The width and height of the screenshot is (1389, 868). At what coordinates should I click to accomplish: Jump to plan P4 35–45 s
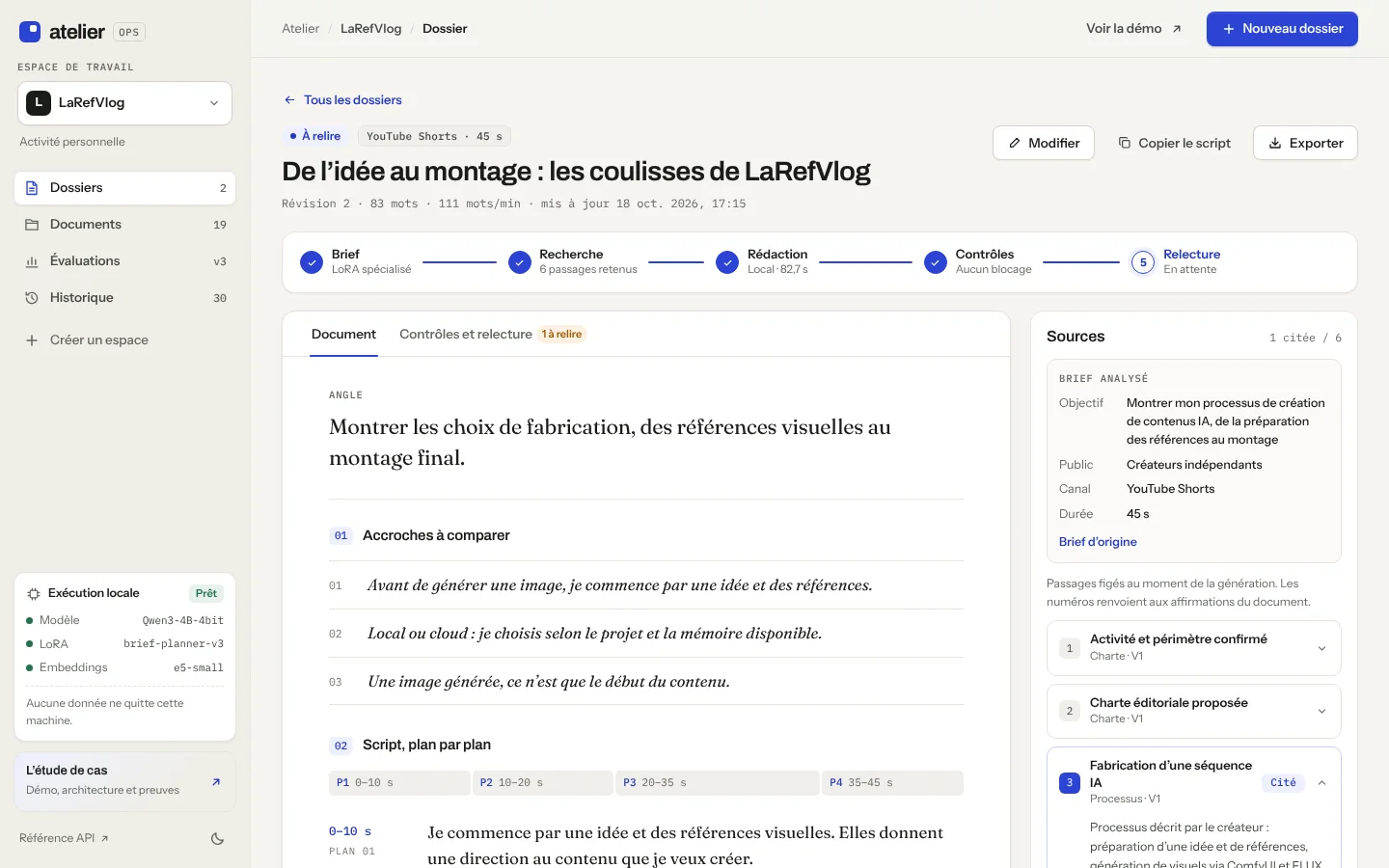coord(893,783)
